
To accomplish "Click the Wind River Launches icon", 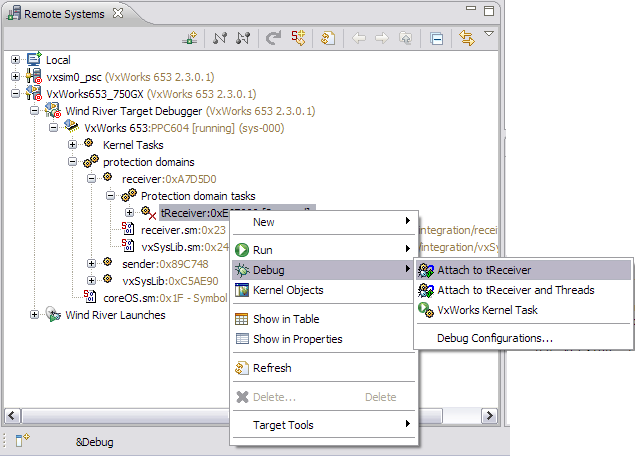I will [53, 314].
